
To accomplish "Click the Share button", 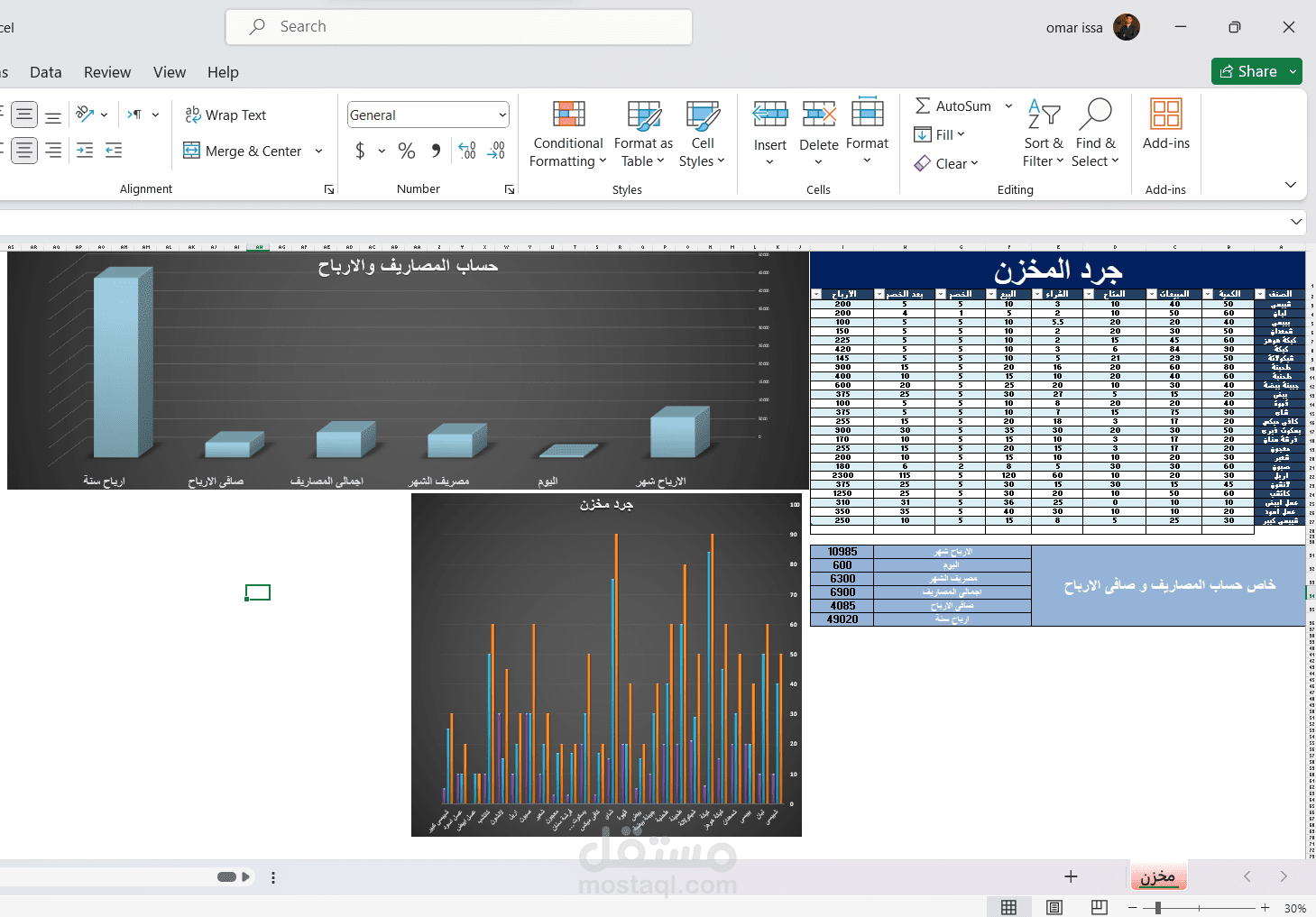I will (1248, 71).
